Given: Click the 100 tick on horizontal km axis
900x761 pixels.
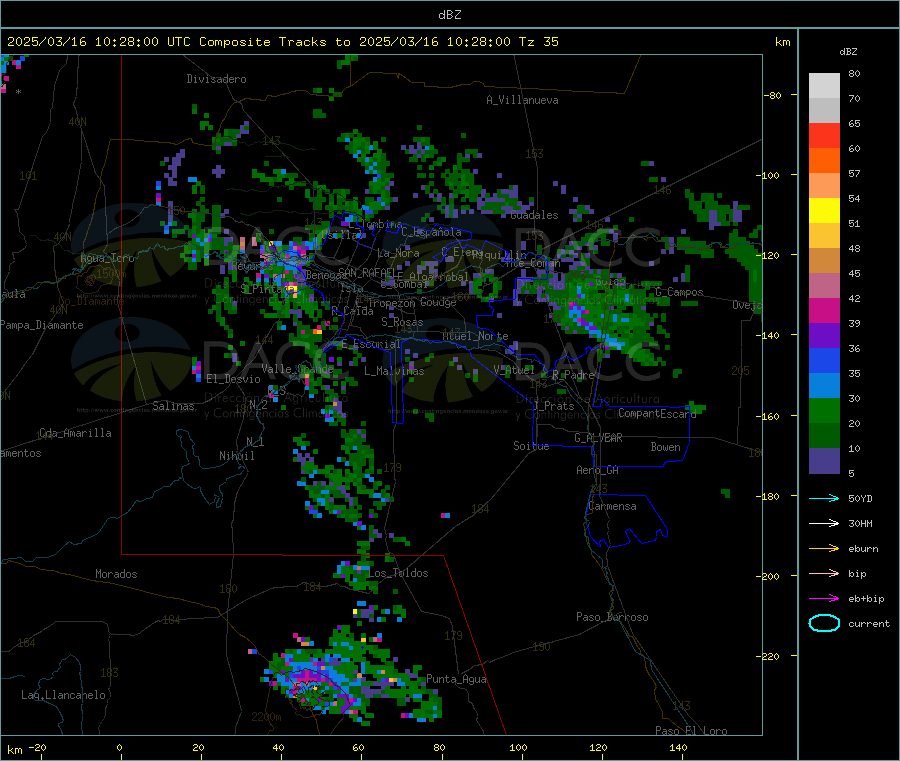Looking at the screenshot, I should point(518,747).
